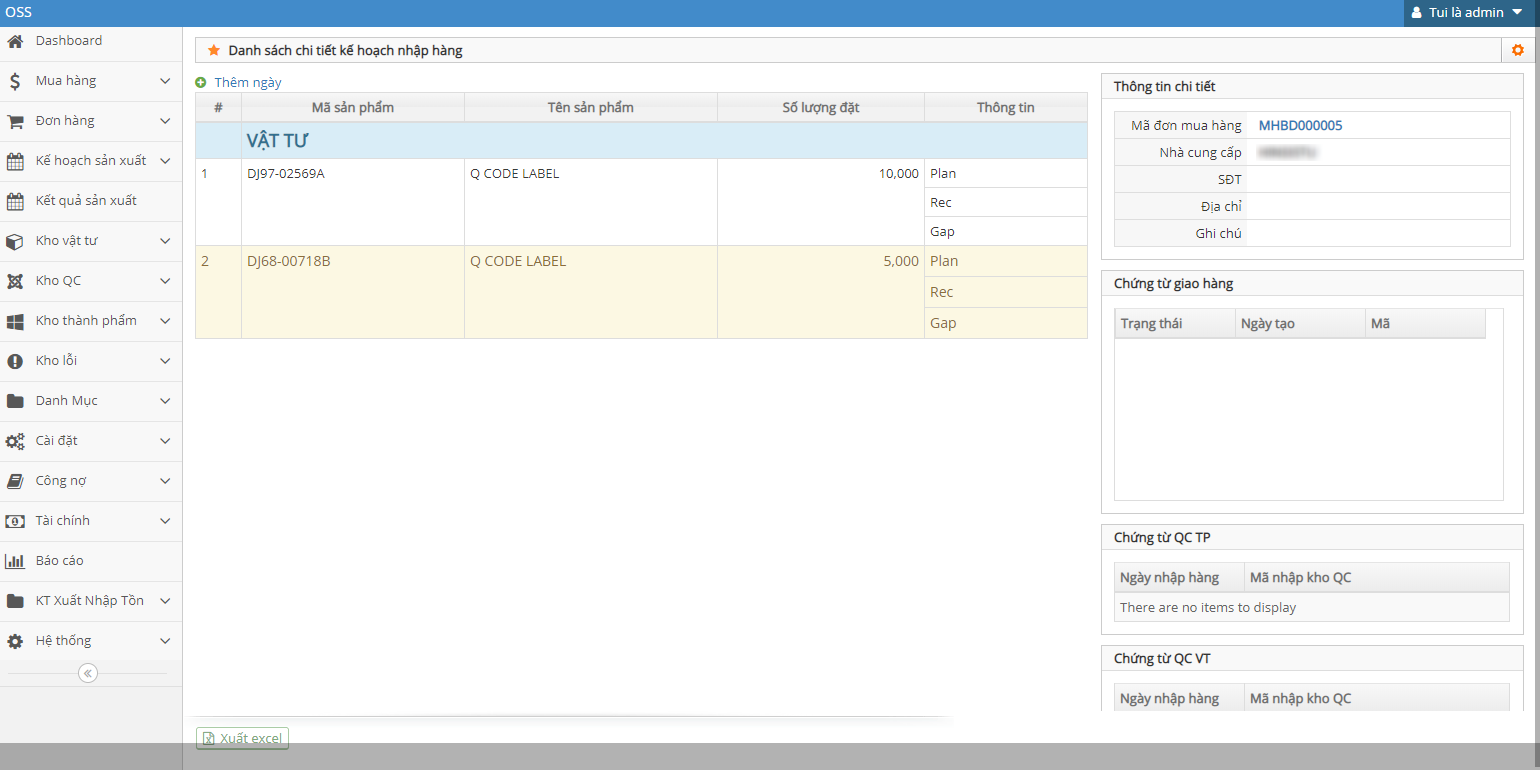Screen dimensions: 1540x770
Task: Click the book icon for Công nợ
Action: (15, 481)
